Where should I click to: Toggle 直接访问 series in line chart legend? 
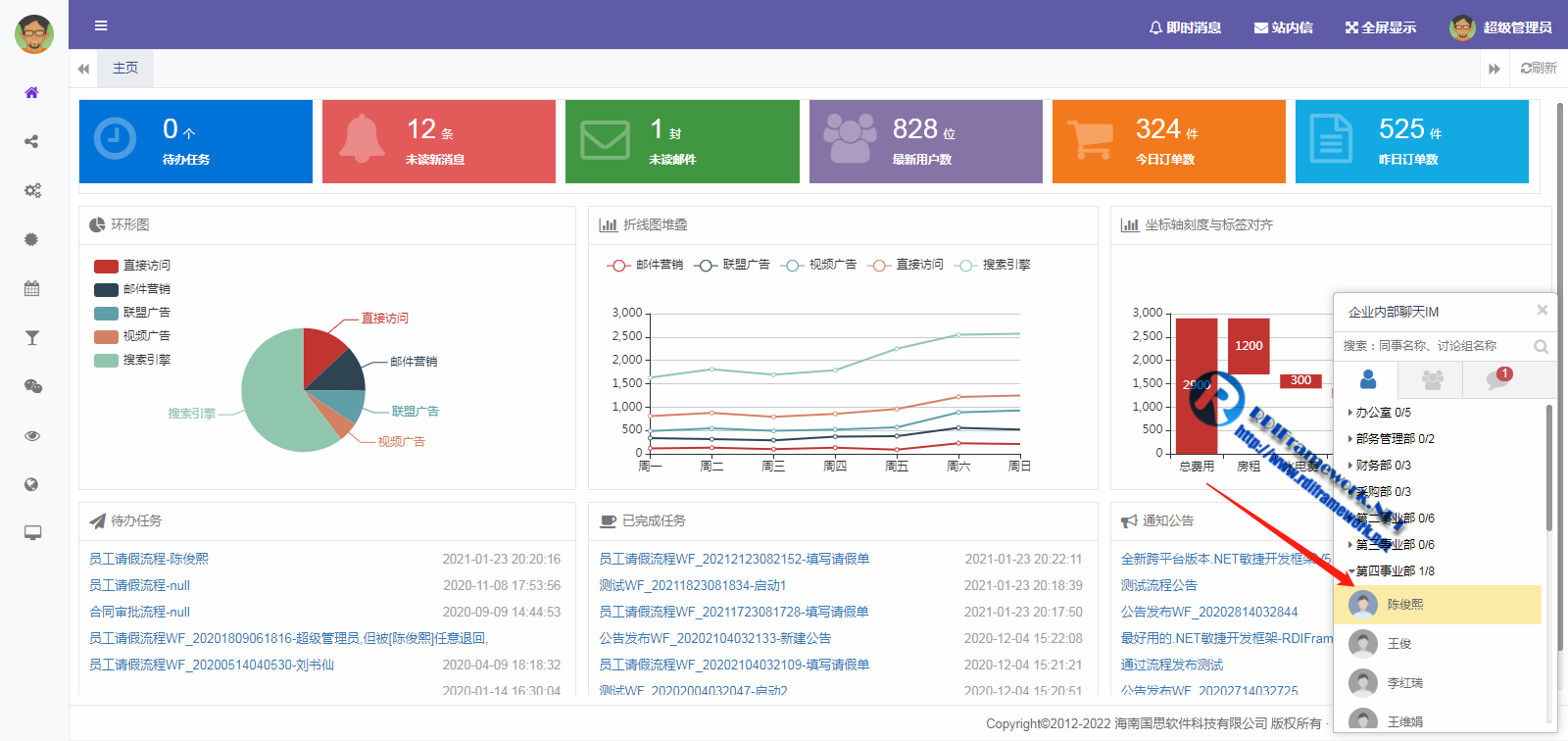(906, 265)
